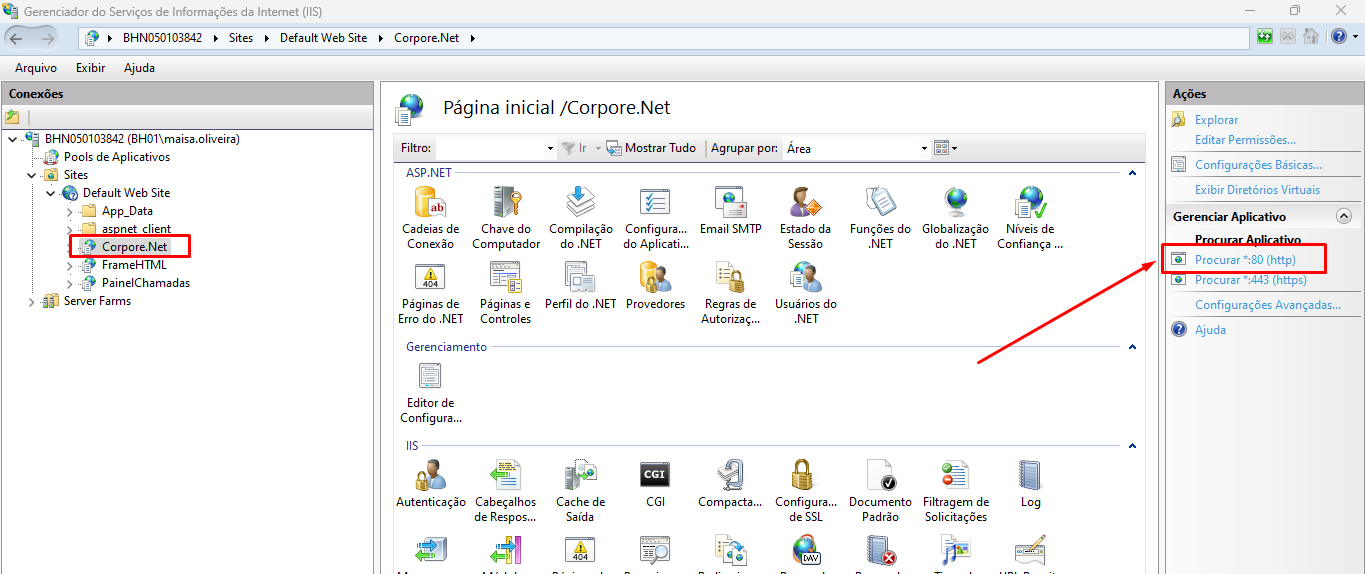Click the refresh page toolbar icon

point(1265,37)
